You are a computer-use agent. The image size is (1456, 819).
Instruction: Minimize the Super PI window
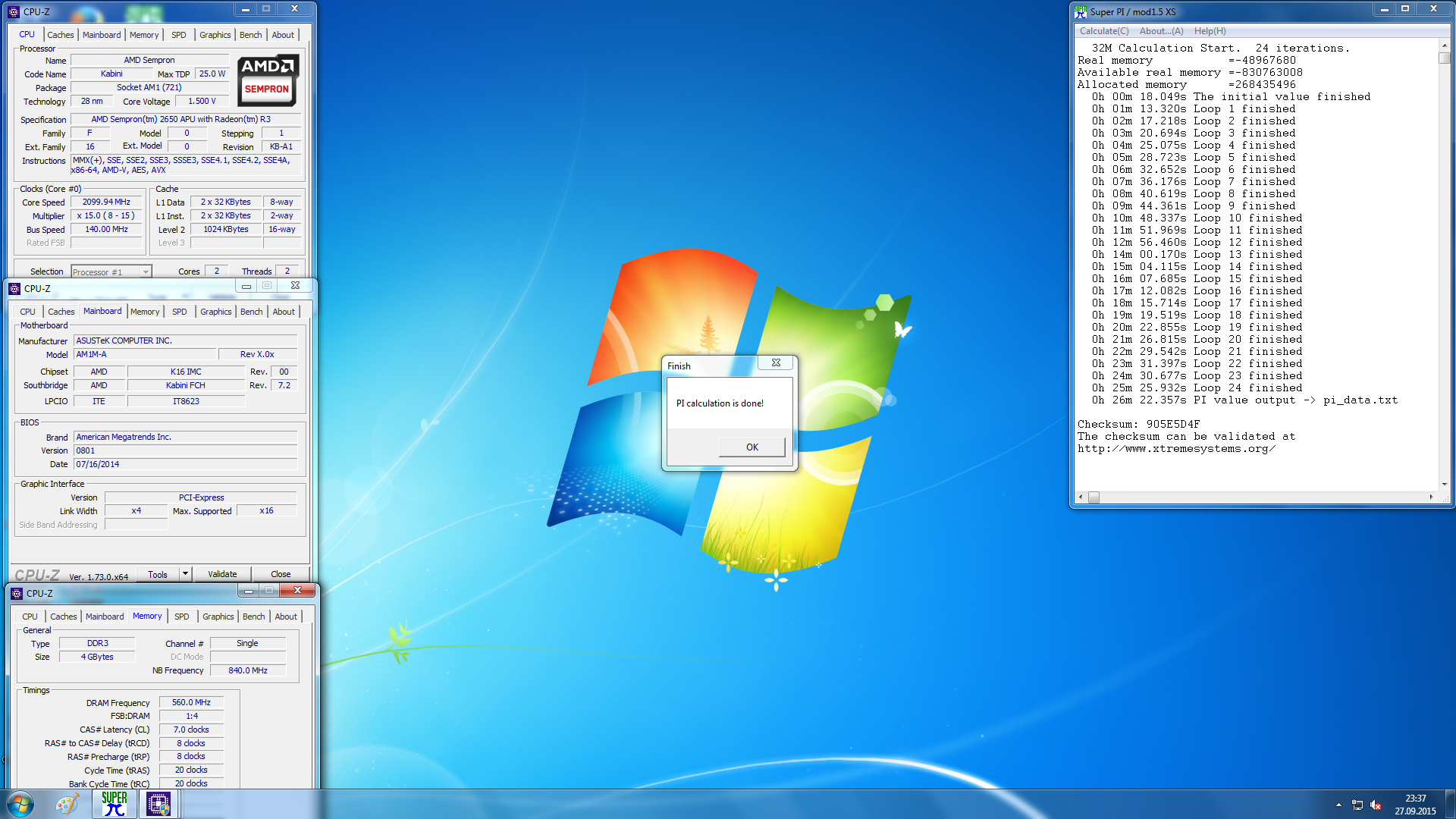(1384, 9)
